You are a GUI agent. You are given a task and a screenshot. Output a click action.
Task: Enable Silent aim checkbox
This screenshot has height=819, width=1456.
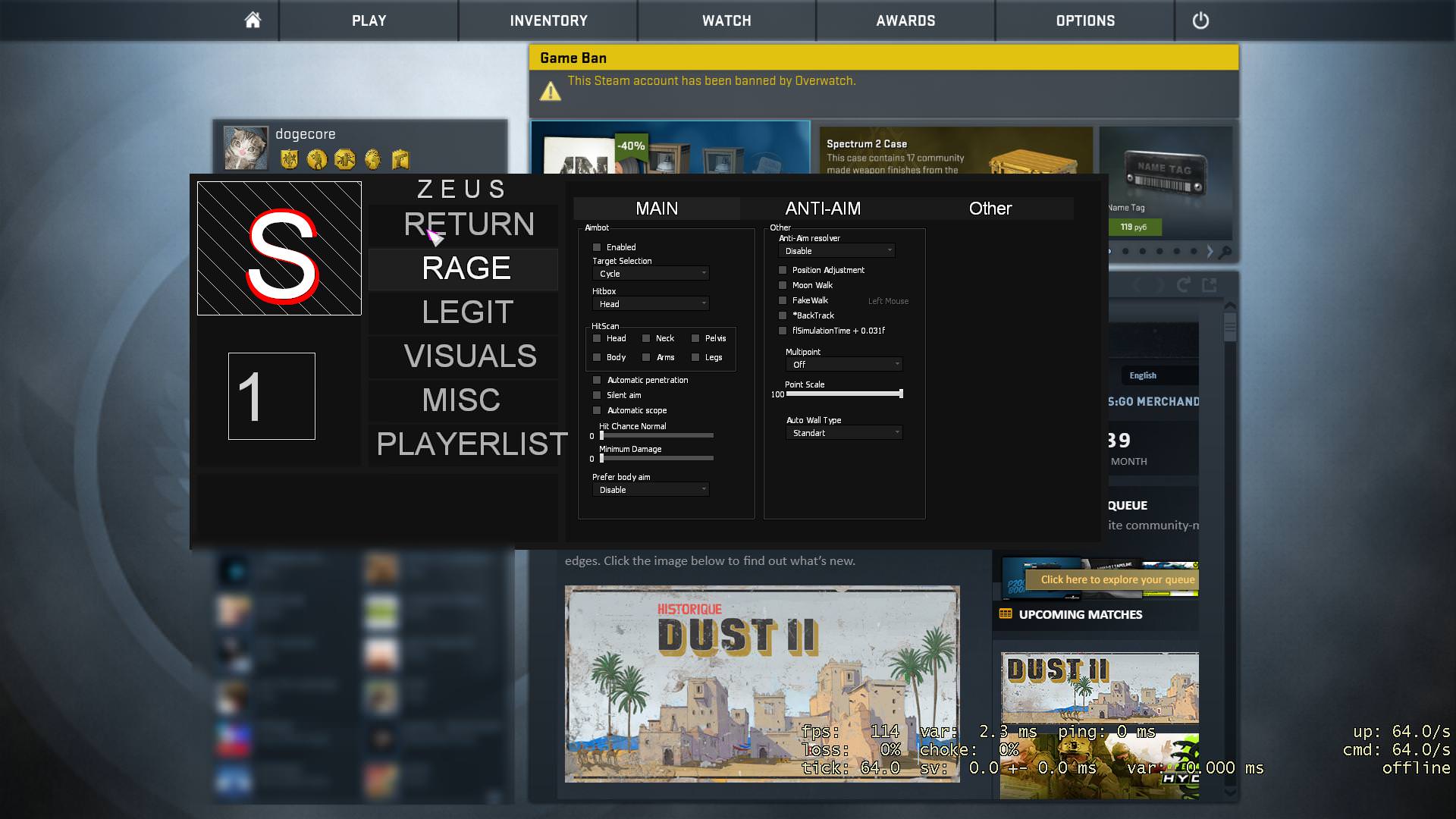coord(597,395)
